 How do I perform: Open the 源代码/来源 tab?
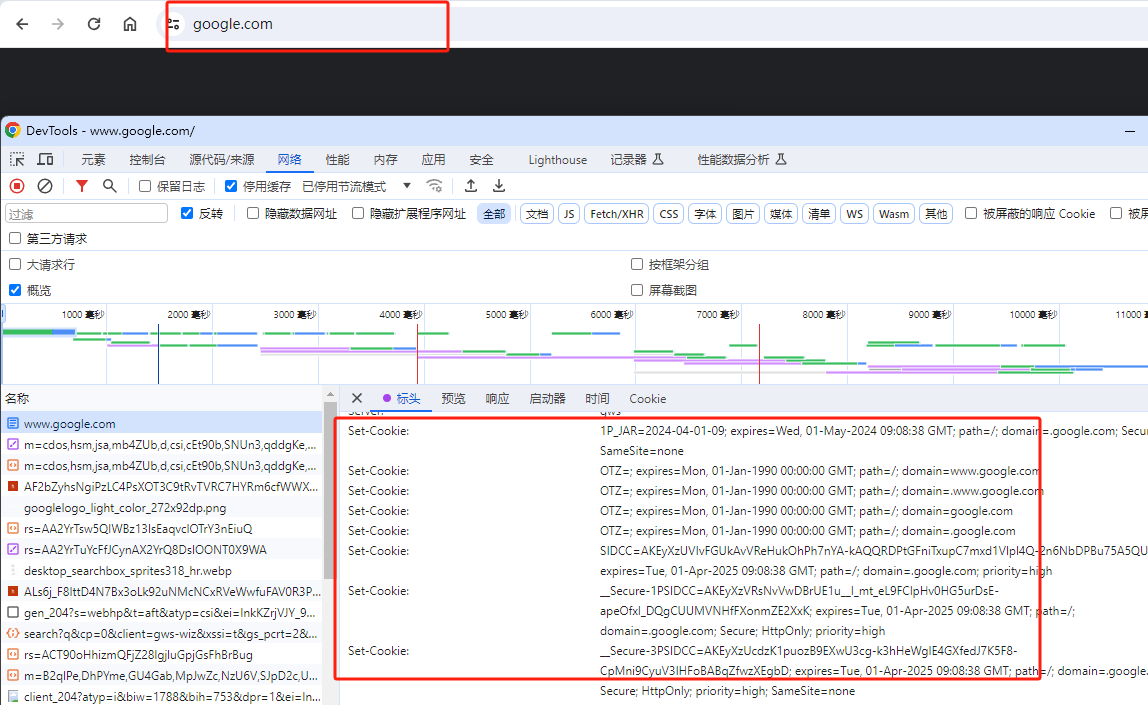pos(222,160)
